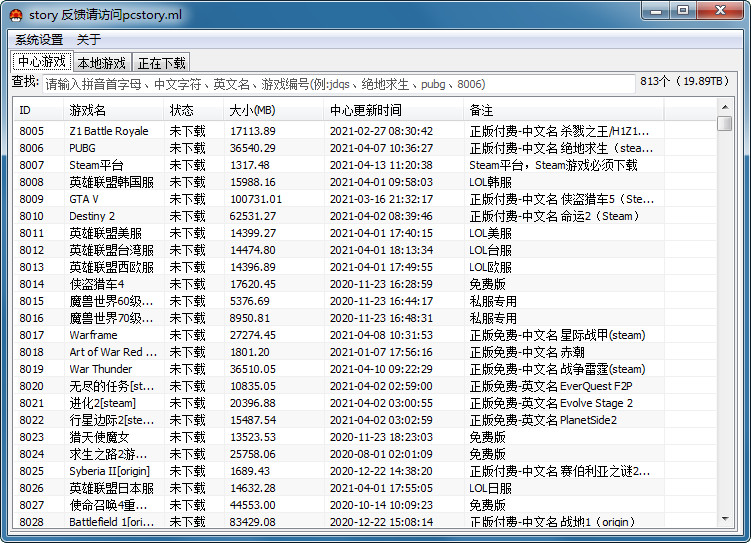Click the game search input field
This screenshot has height=543, width=751.
[x=339, y=84]
